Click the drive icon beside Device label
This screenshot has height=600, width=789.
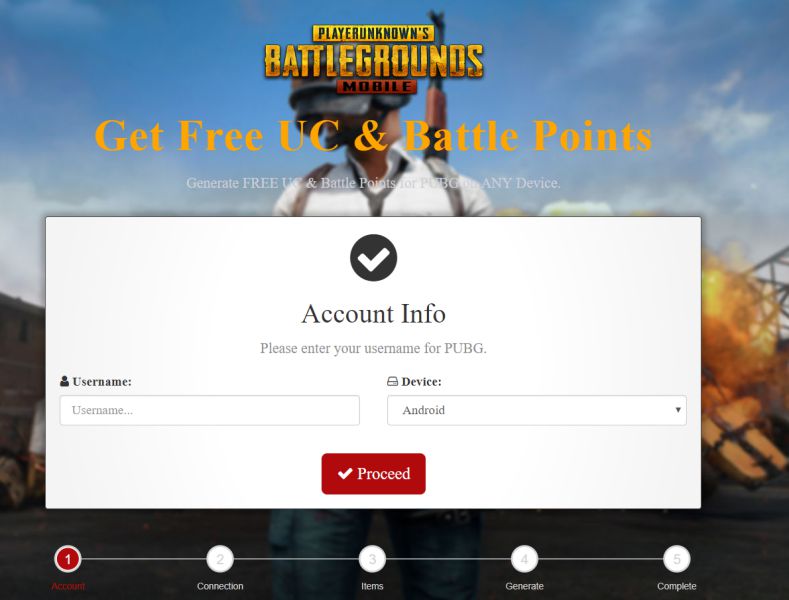392,381
